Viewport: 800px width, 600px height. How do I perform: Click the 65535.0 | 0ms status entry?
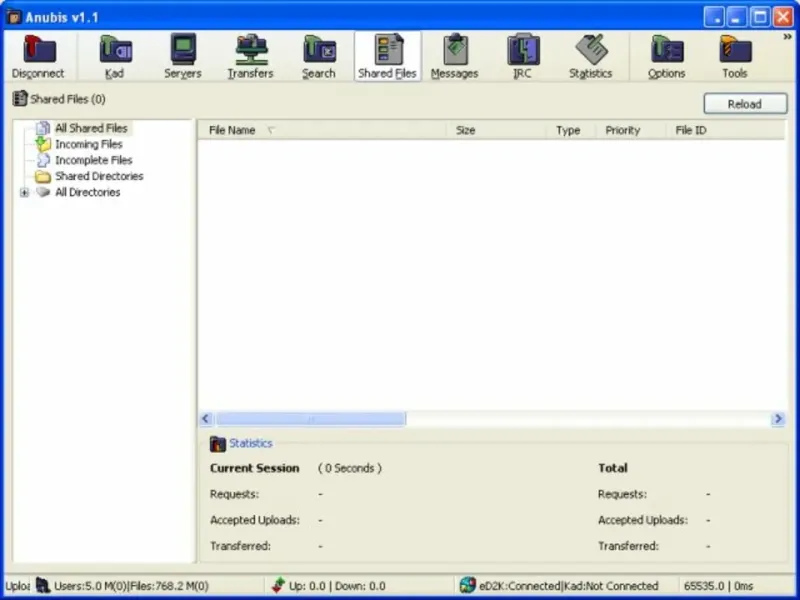[x=718, y=586]
